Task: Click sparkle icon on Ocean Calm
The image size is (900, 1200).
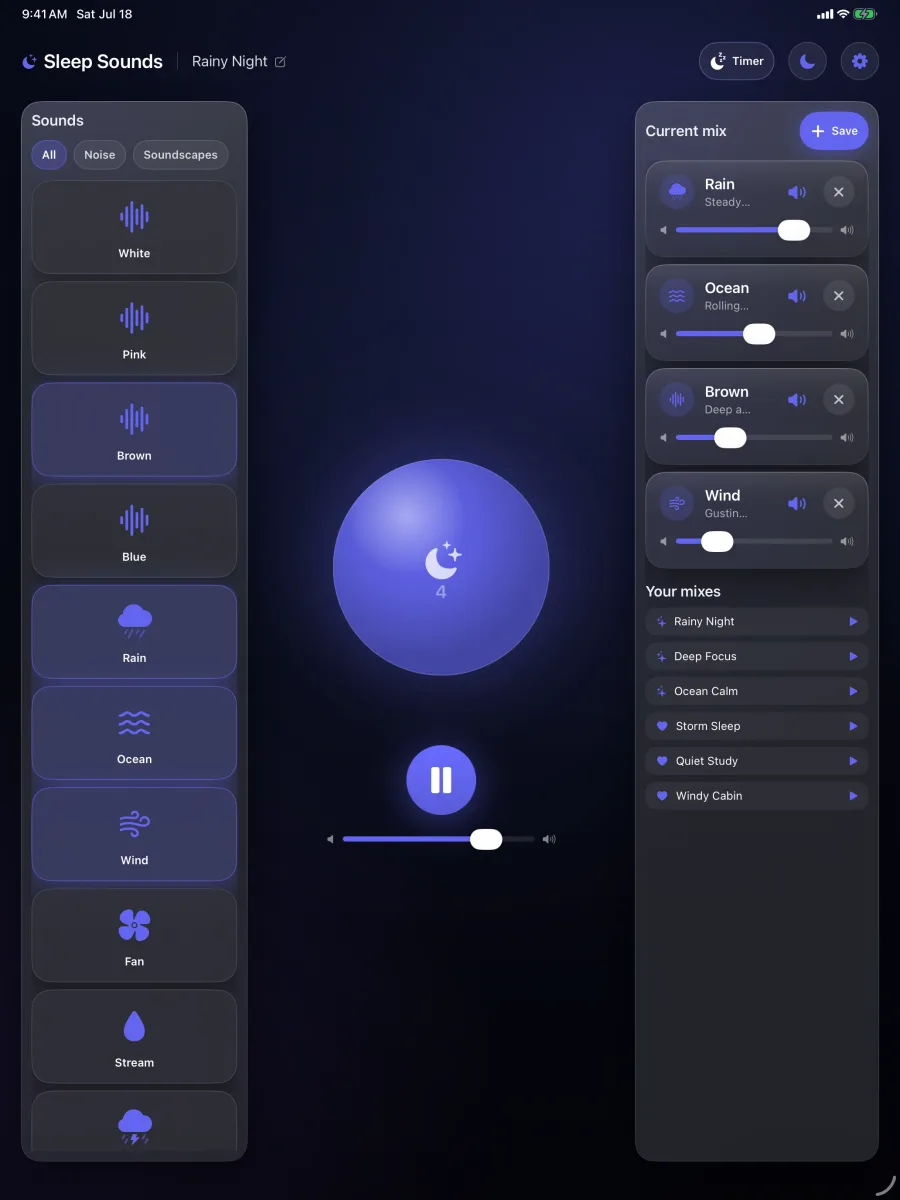Action: 661,692
